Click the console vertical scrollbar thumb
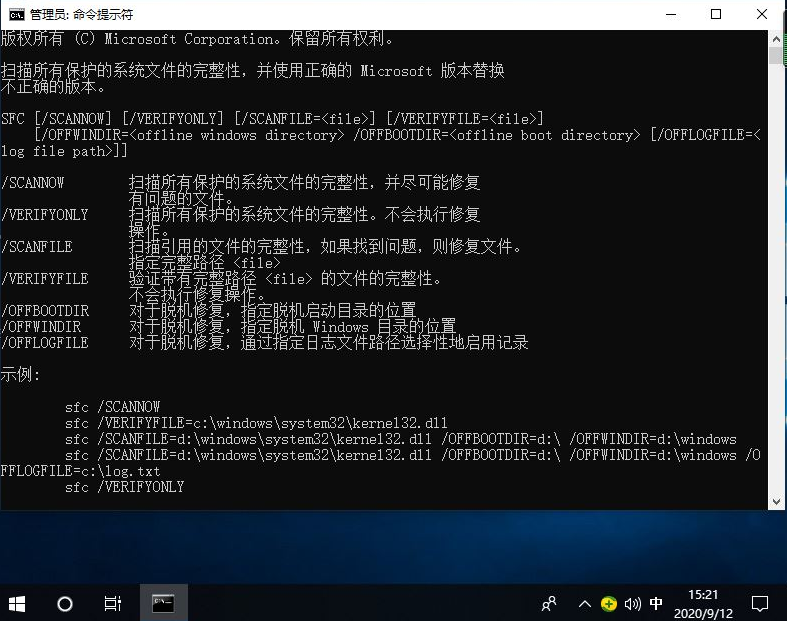 [777, 56]
